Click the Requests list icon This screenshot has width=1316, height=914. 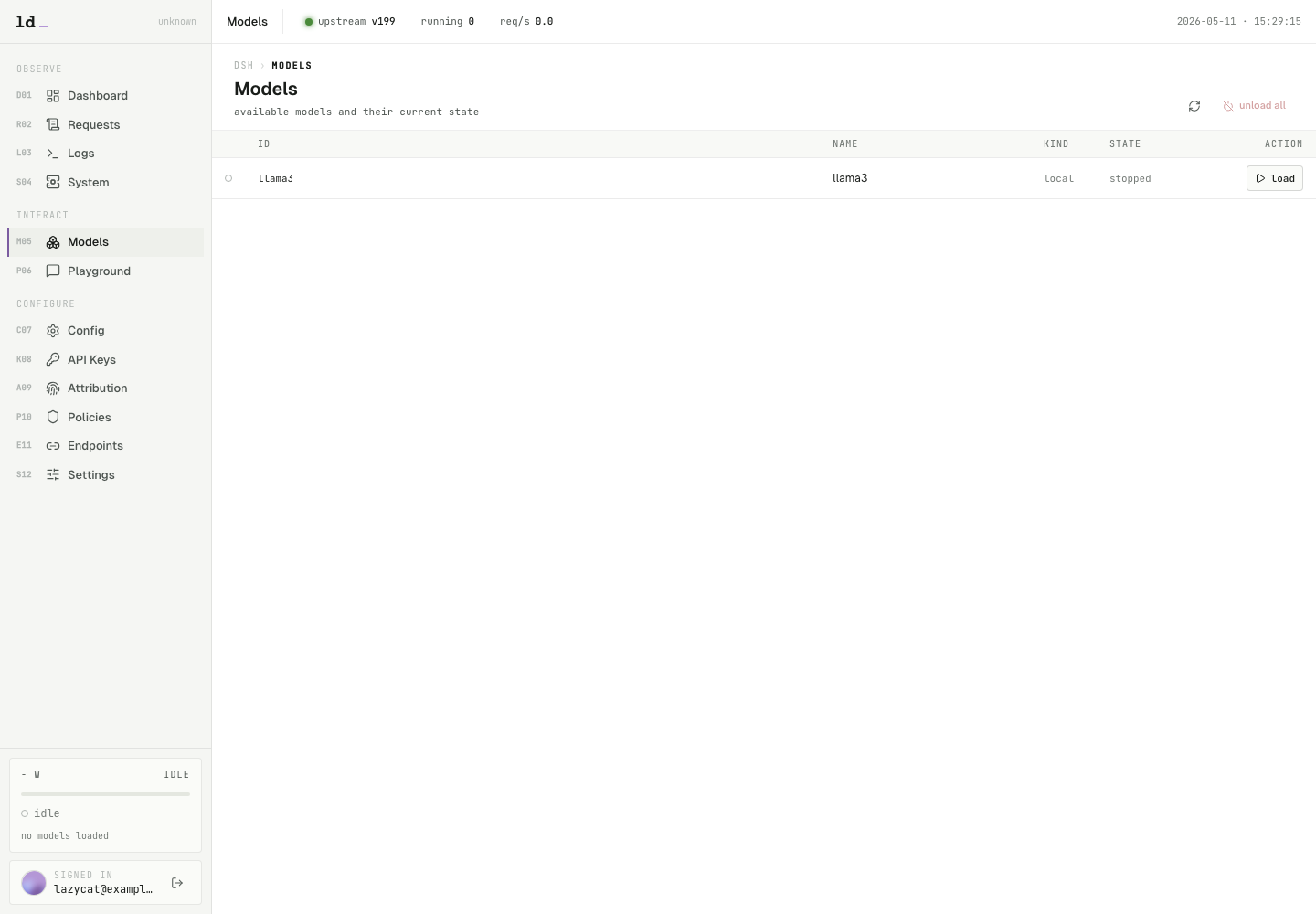[x=53, y=124]
